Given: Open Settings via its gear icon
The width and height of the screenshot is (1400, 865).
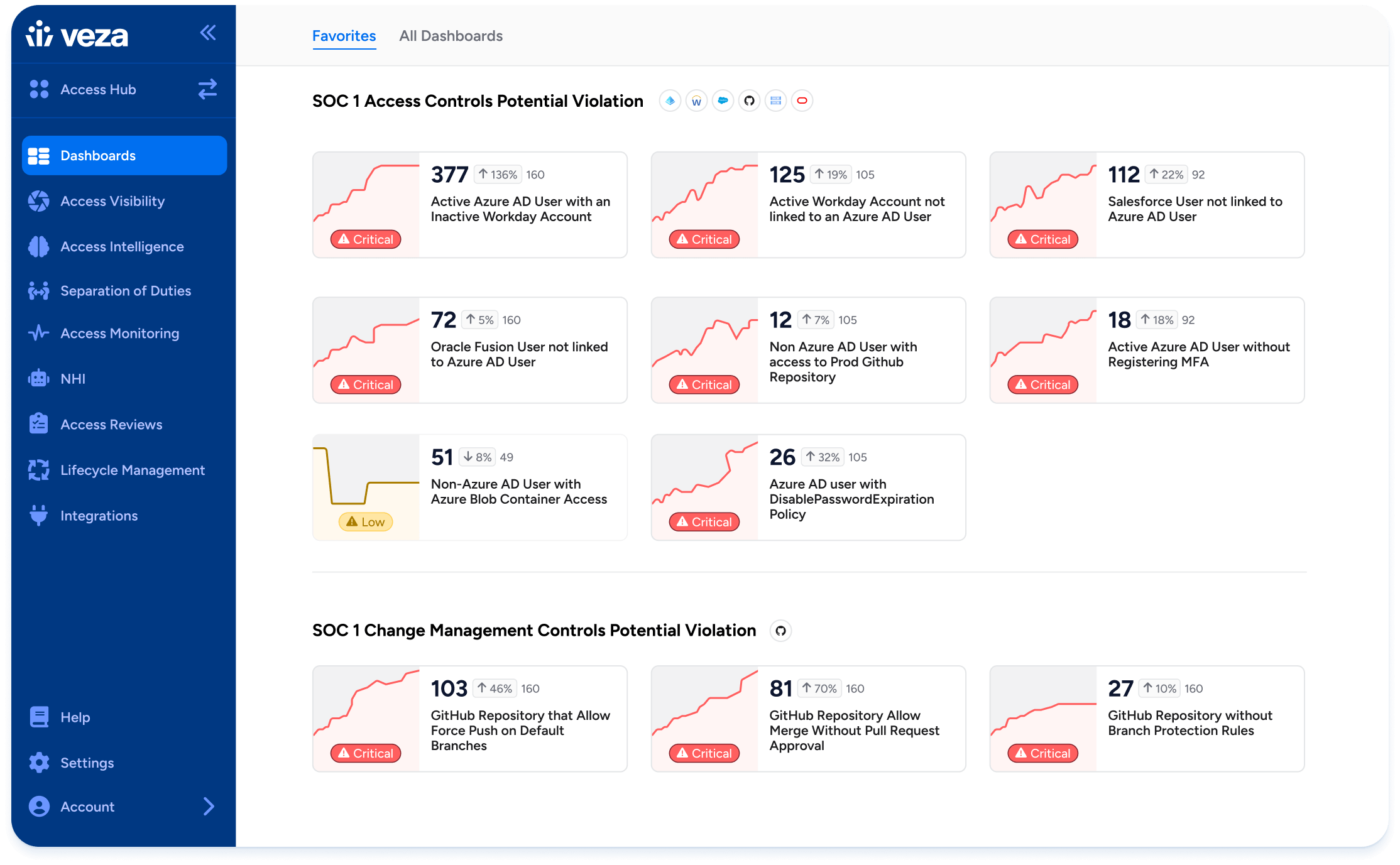Looking at the screenshot, I should 39,762.
